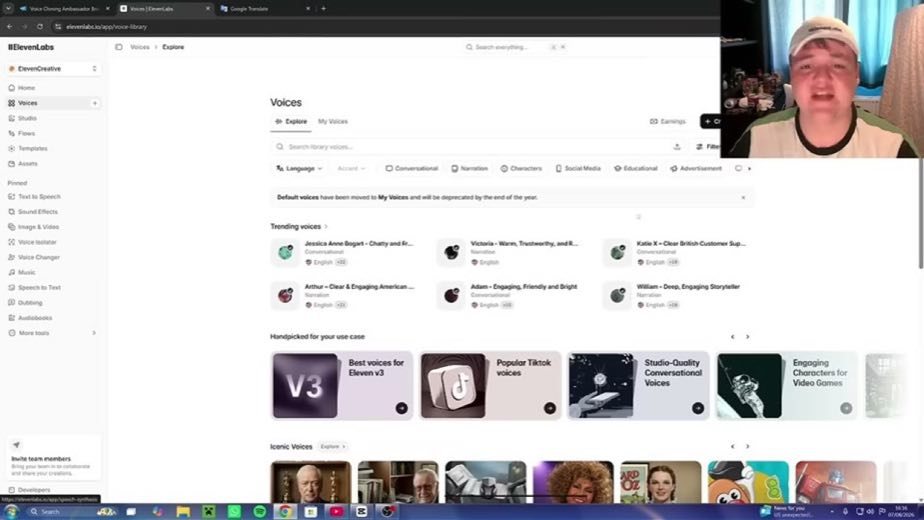Open Sound Effects tool
924x520 pixels.
[x=38, y=212]
